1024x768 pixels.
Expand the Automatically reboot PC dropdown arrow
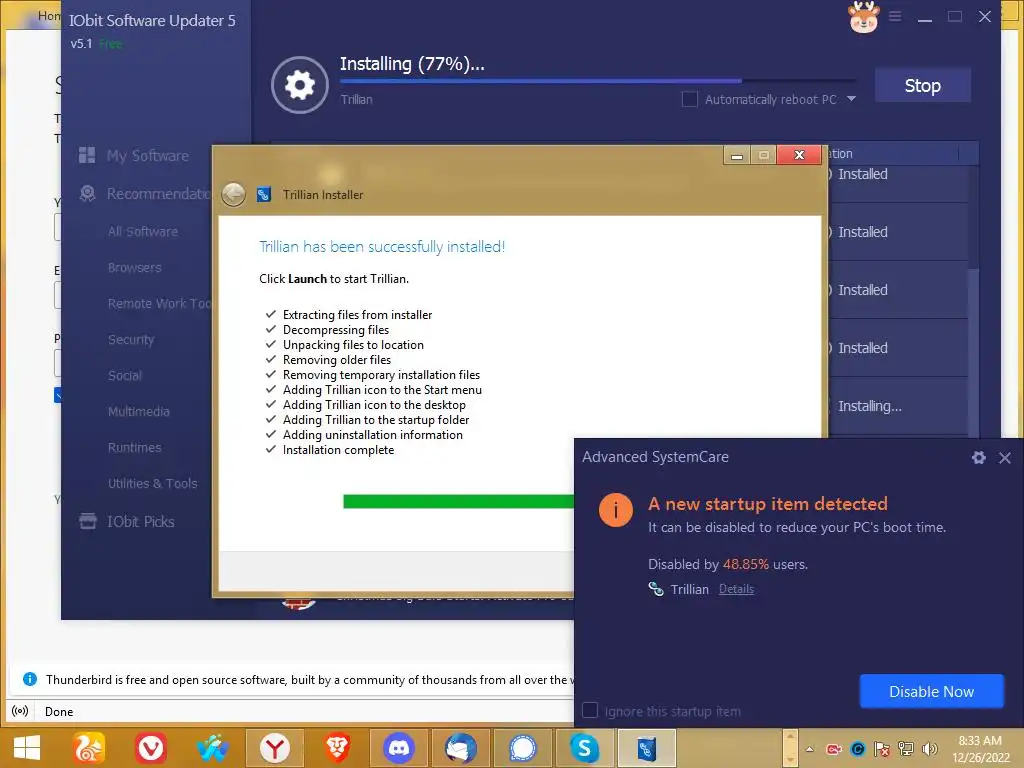(x=851, y=99)
